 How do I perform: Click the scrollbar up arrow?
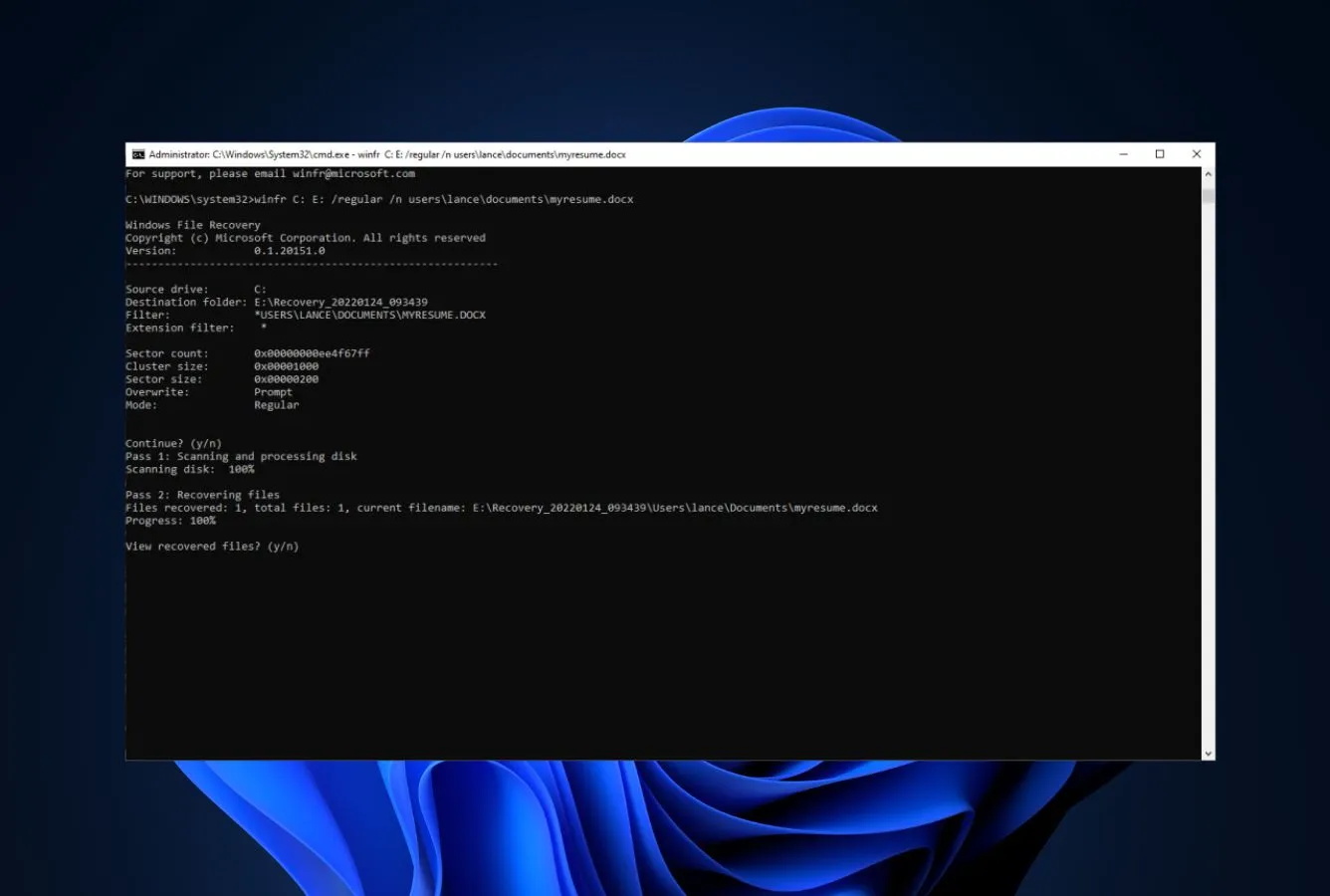click(x=1209, y=174)
